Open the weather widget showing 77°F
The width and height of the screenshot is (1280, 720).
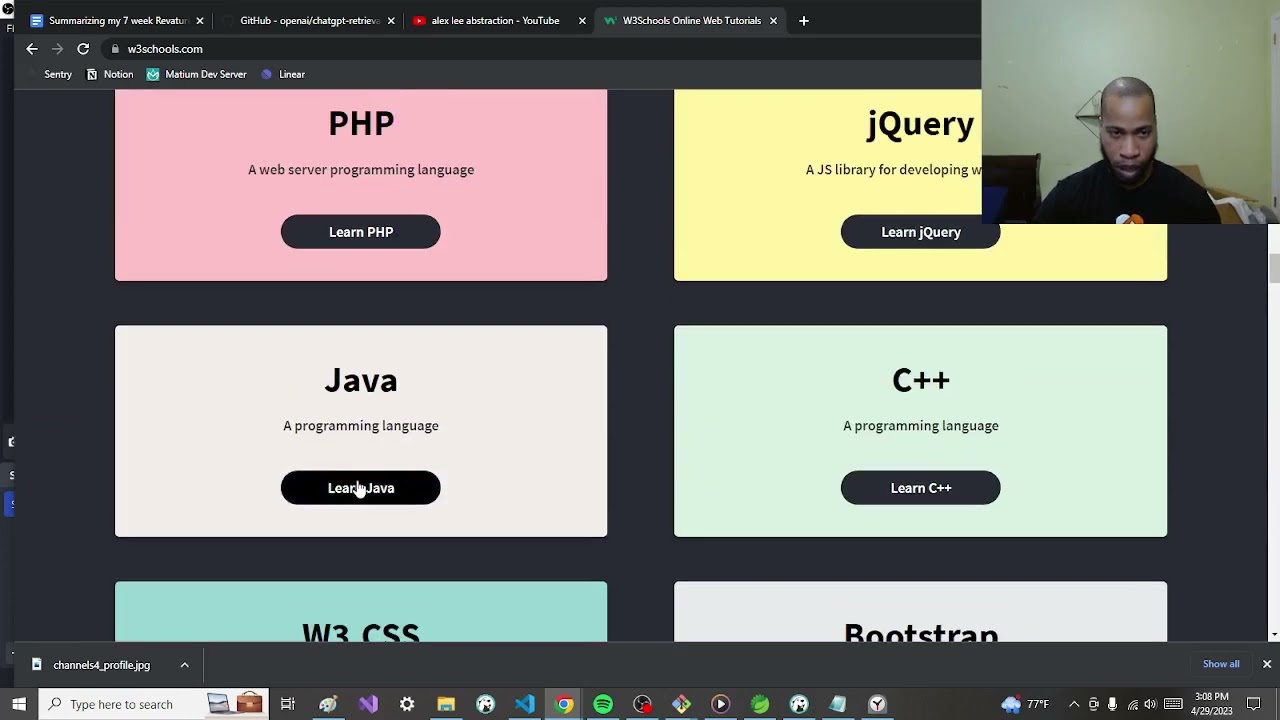tap(1025, 704)
